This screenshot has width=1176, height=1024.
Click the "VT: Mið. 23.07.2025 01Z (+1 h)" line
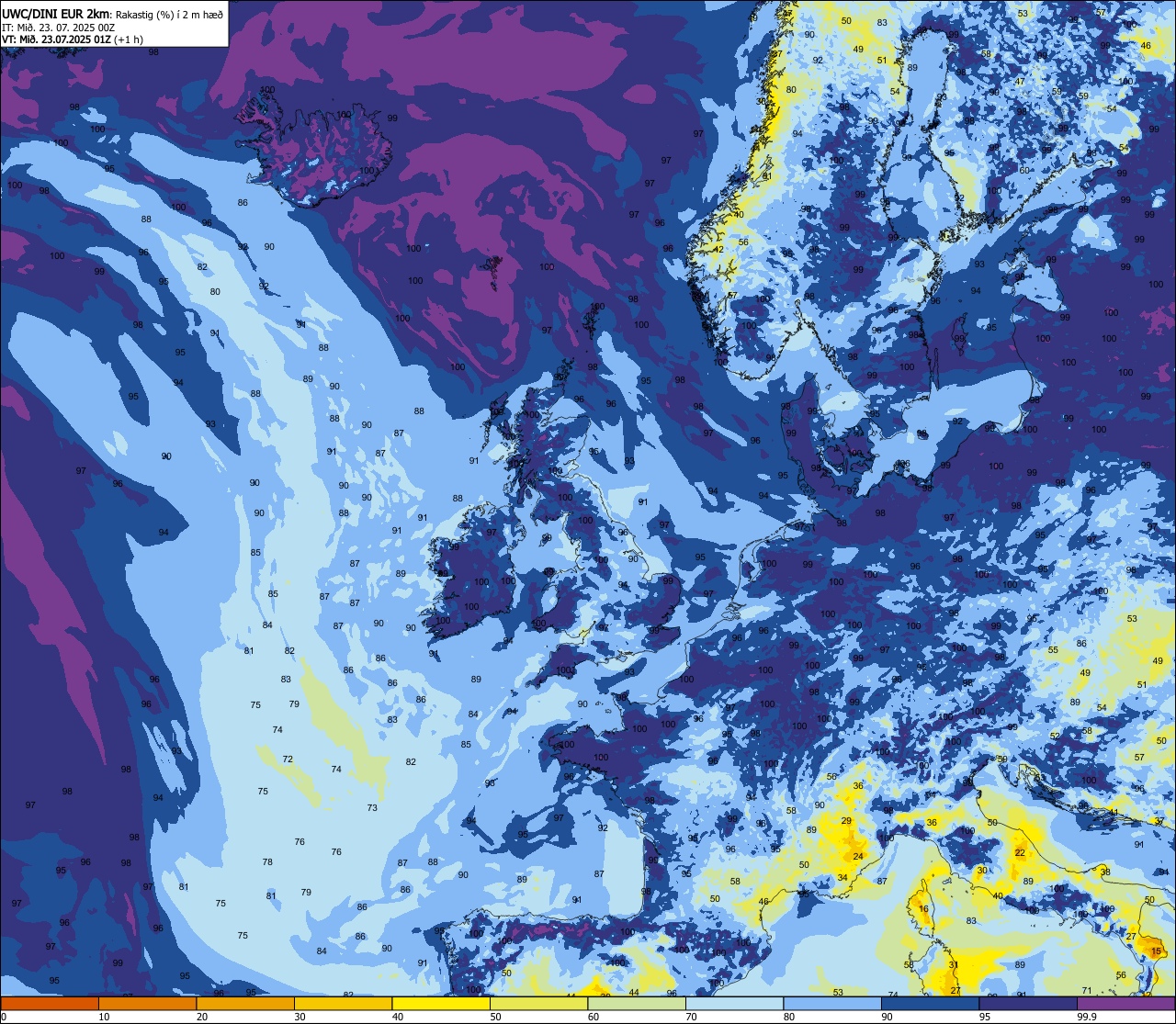(73, 39)
